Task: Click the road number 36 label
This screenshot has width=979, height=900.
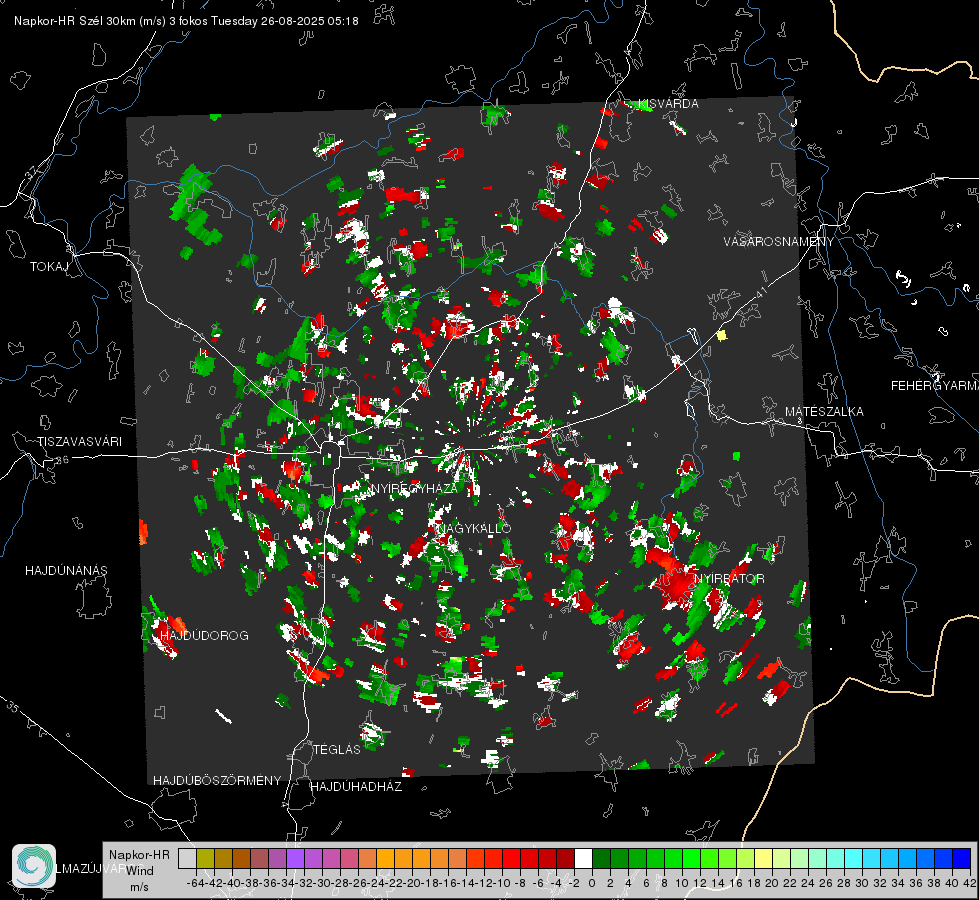Action: pyautogui.click(x=62, y=460)
